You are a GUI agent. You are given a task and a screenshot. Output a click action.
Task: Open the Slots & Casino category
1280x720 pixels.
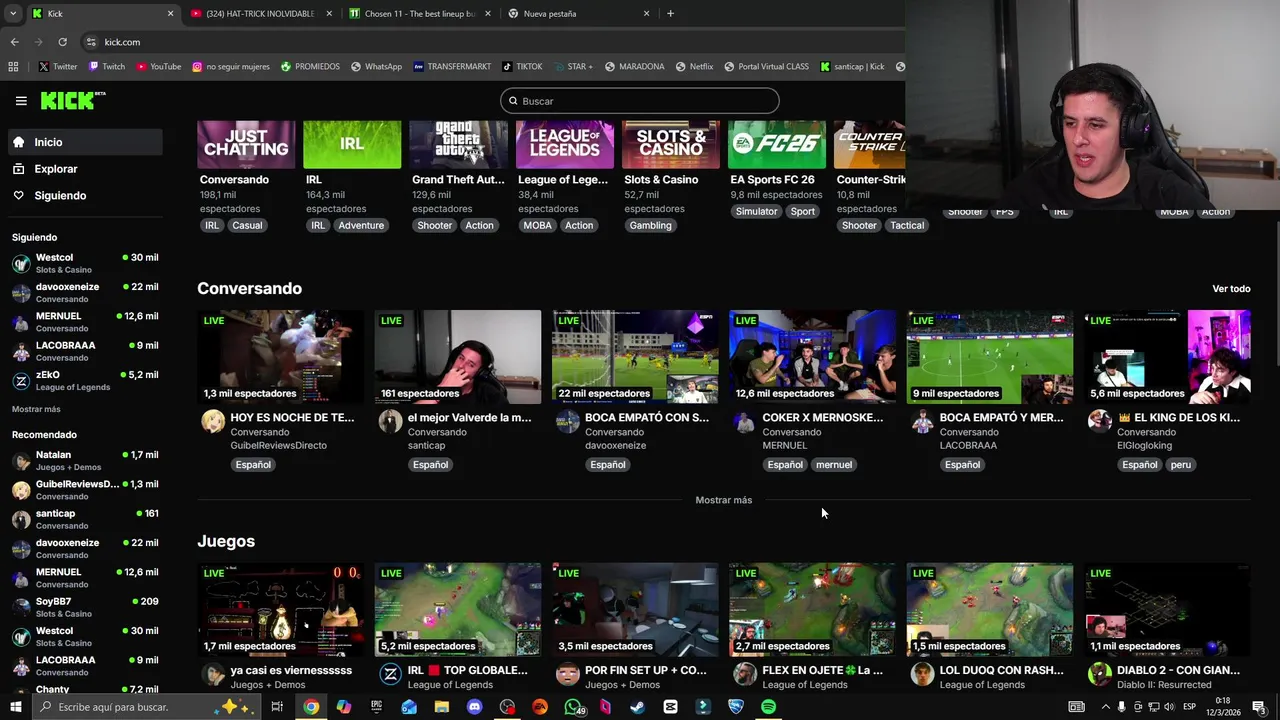tap(671, 145)
